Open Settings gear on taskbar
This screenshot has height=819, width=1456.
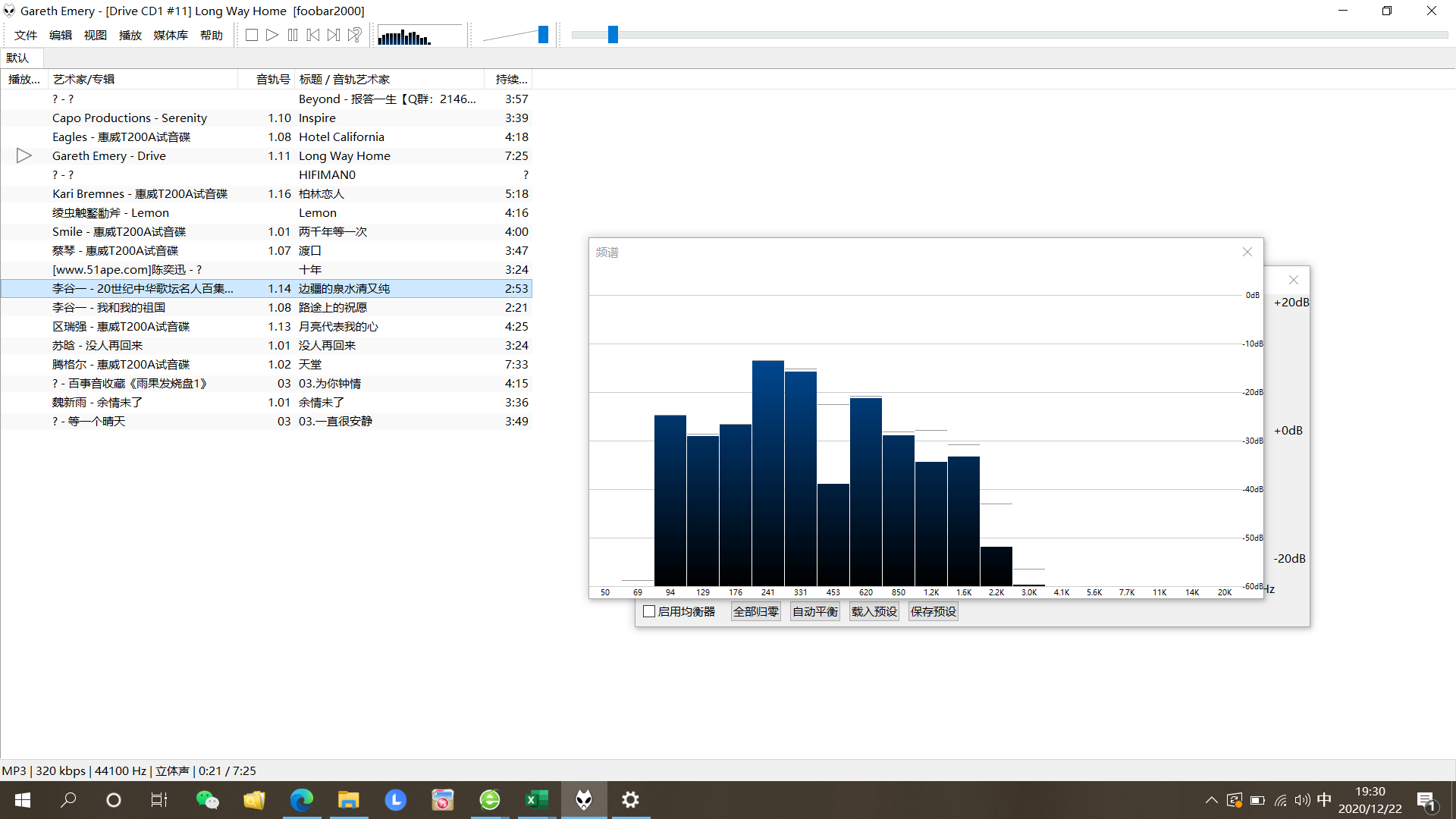[630, 800]
